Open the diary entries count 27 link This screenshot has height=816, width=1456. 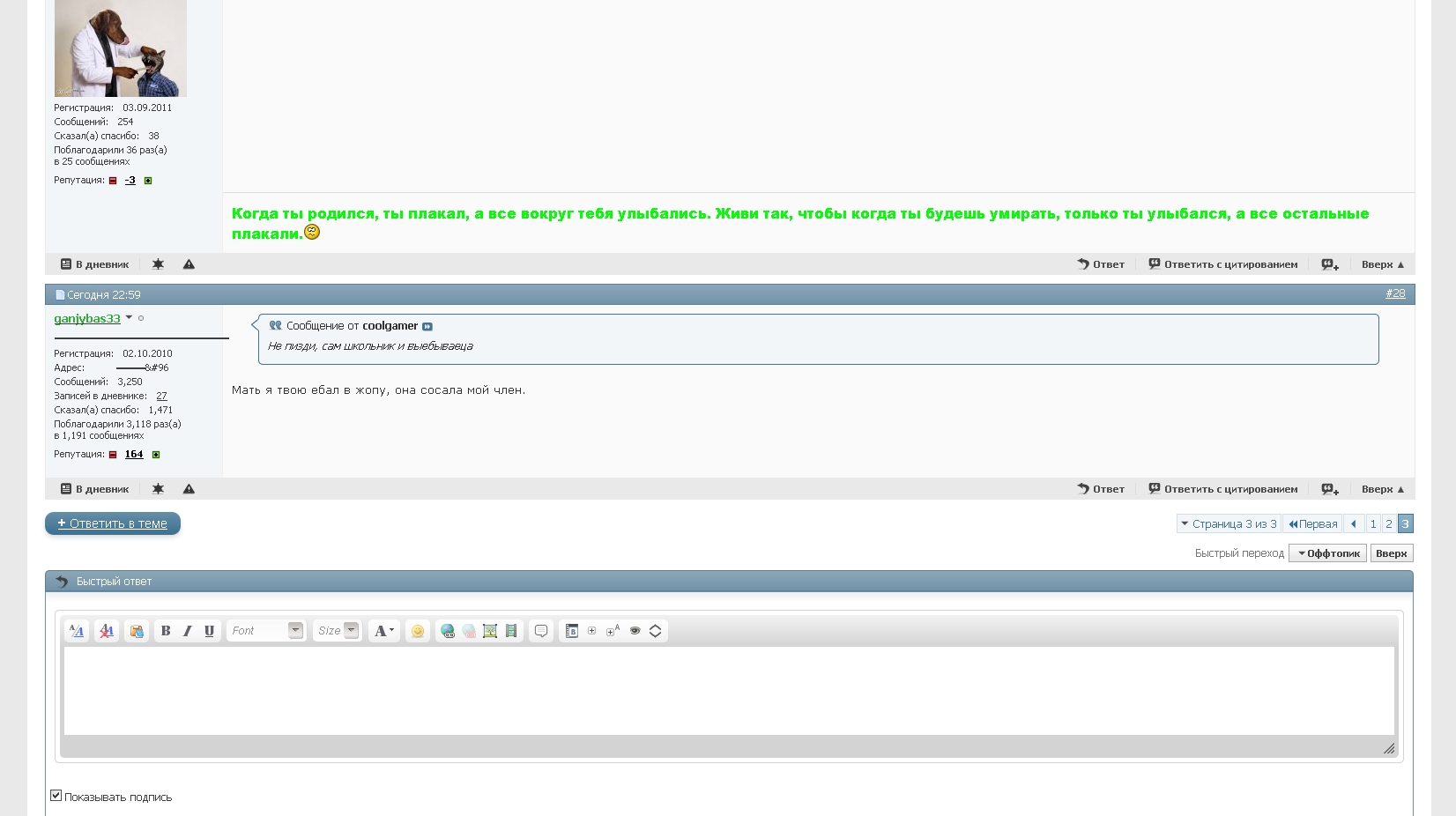(161, 397)
